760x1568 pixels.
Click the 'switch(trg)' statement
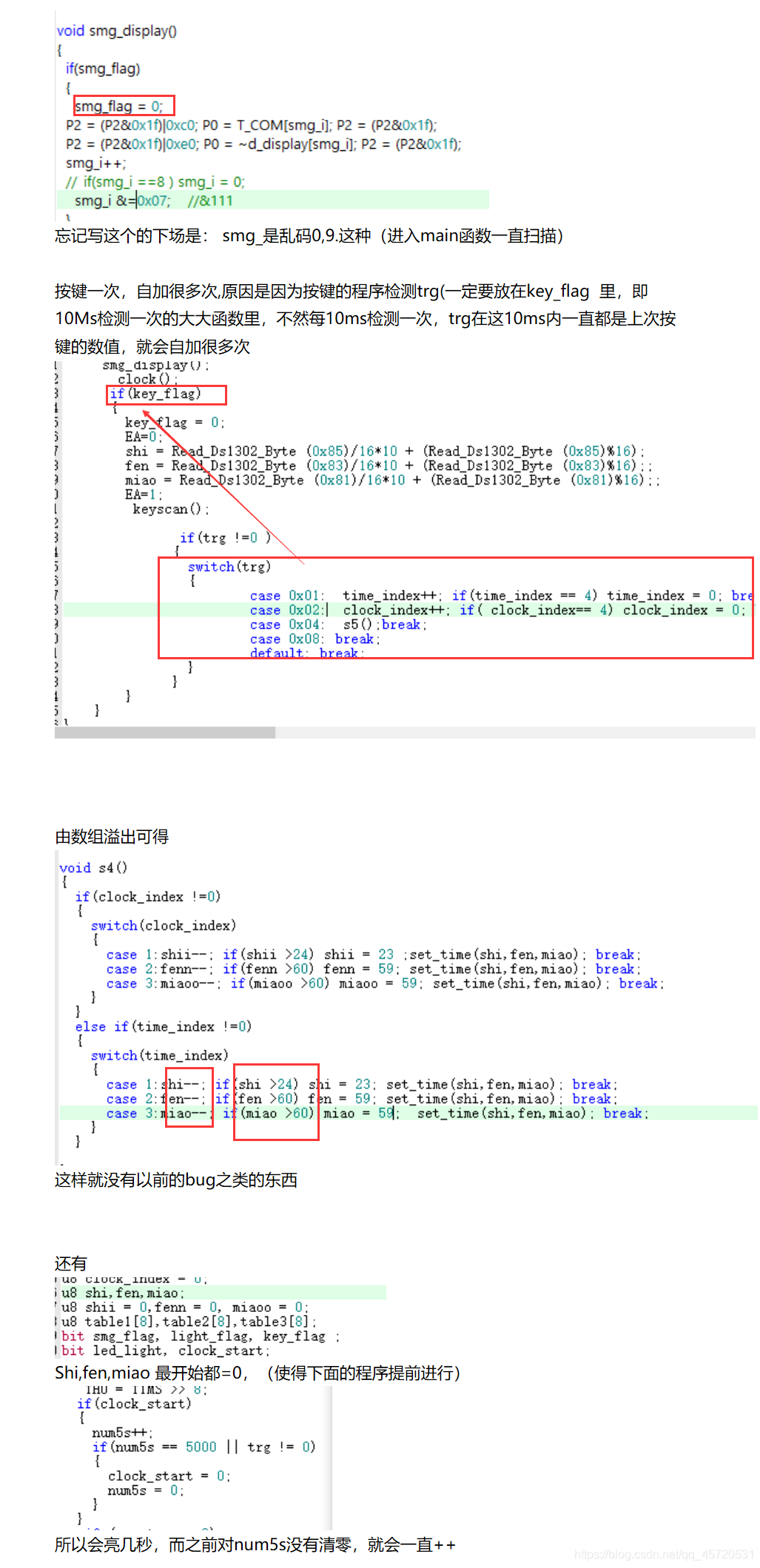pos(229,567)
